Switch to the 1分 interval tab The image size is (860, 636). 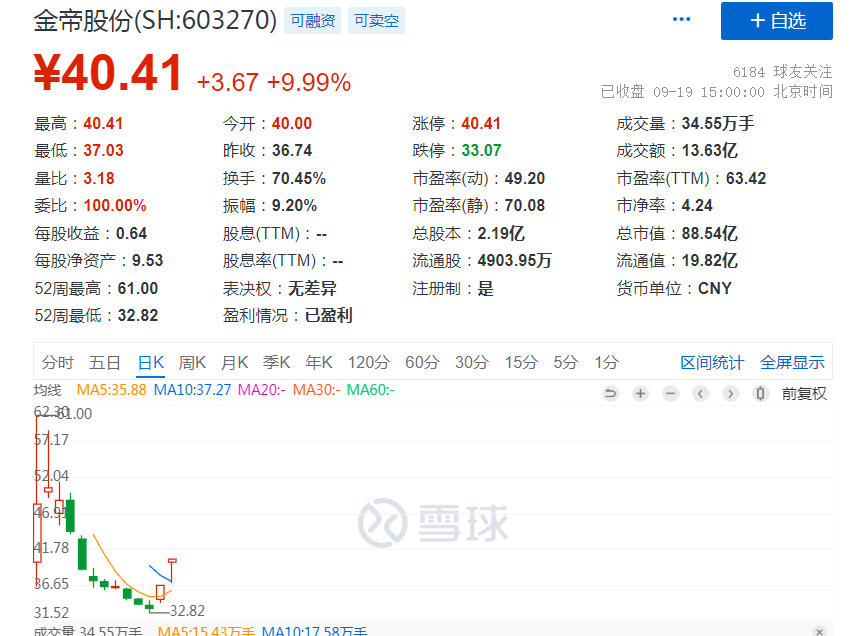point(607,362)
